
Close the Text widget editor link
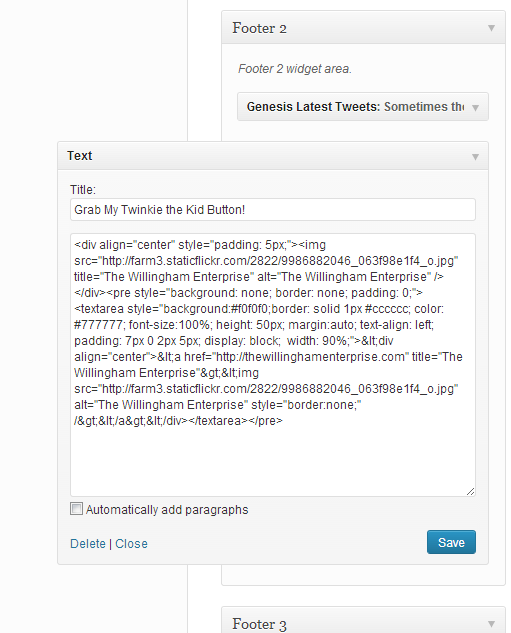coord(132,544)
